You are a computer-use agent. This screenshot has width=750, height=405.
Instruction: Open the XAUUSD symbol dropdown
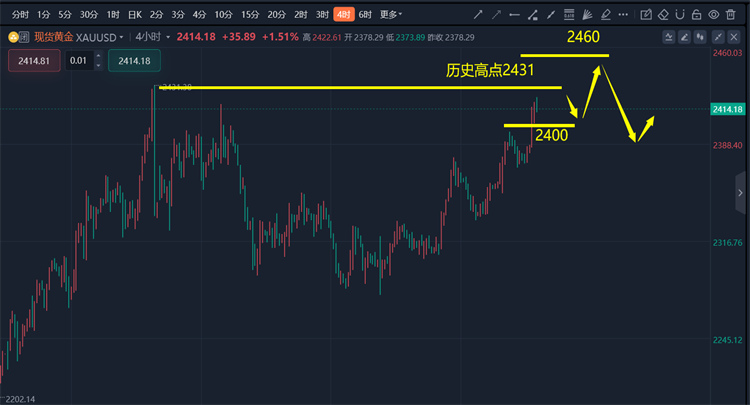99,37
